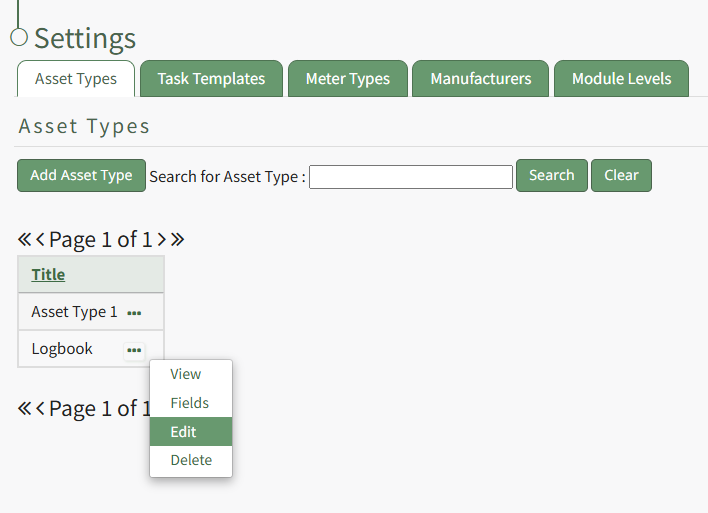This screenshot has height=513, width=708.
Task: Select Fields in the Logbook menu
Action: pyautogui.click(x=190, y=403)
